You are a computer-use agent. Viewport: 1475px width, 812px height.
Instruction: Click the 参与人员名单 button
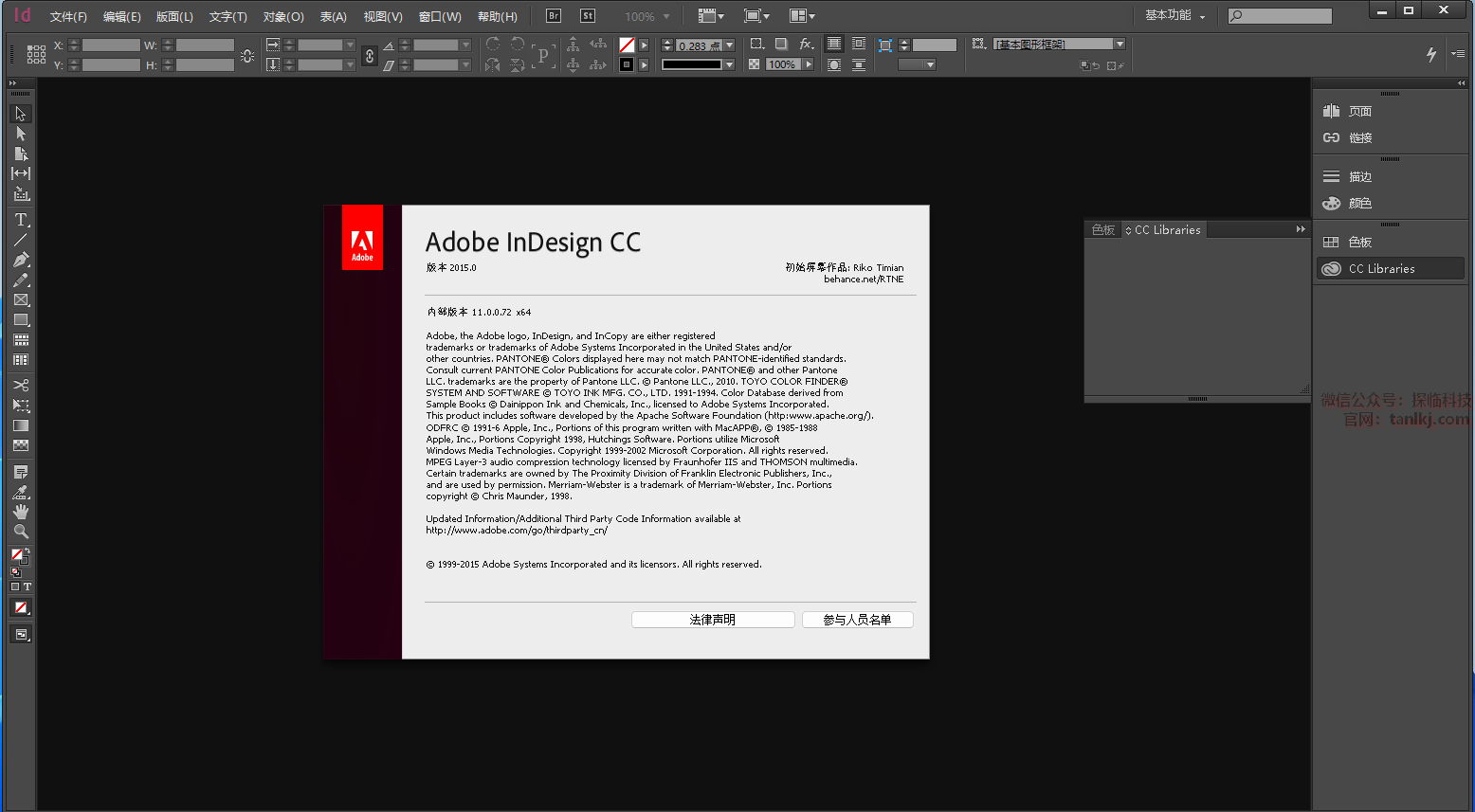pyautogui.click(x=857, y=620)
